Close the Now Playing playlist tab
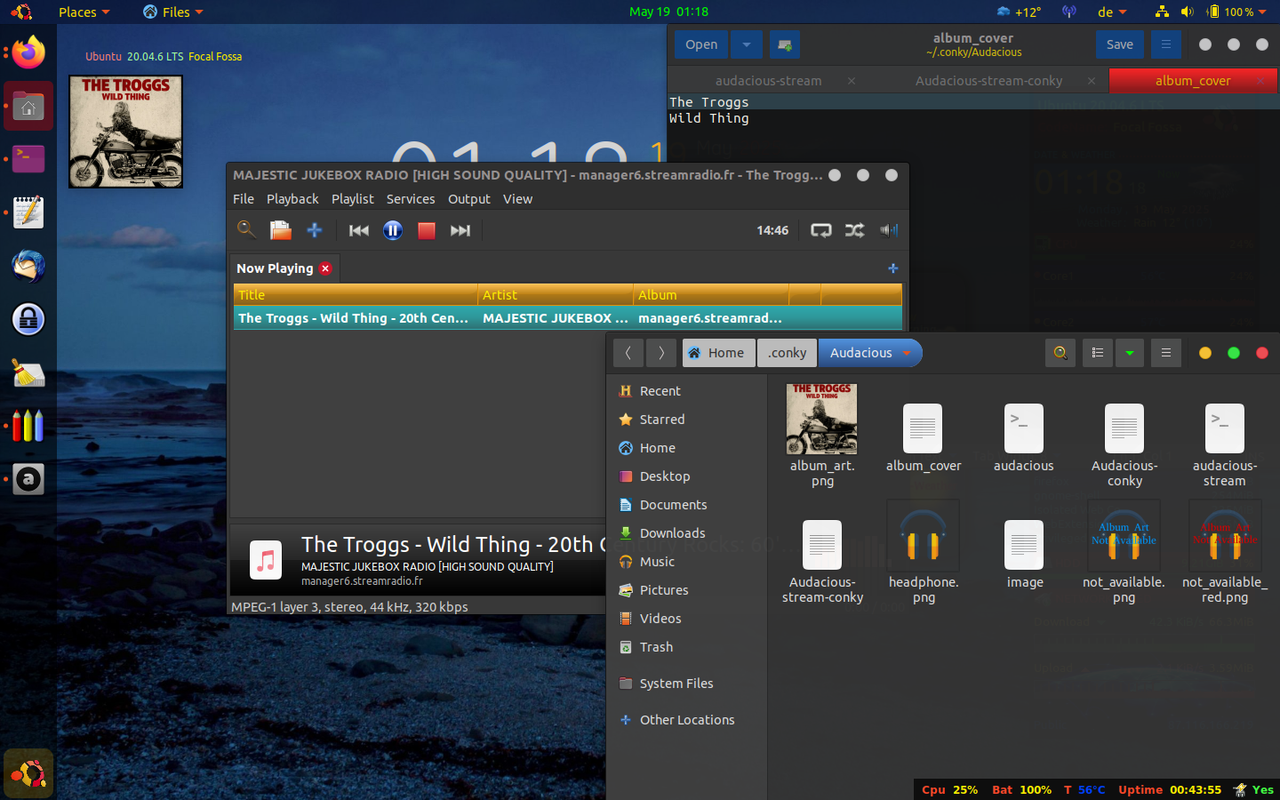 (325, 268)
